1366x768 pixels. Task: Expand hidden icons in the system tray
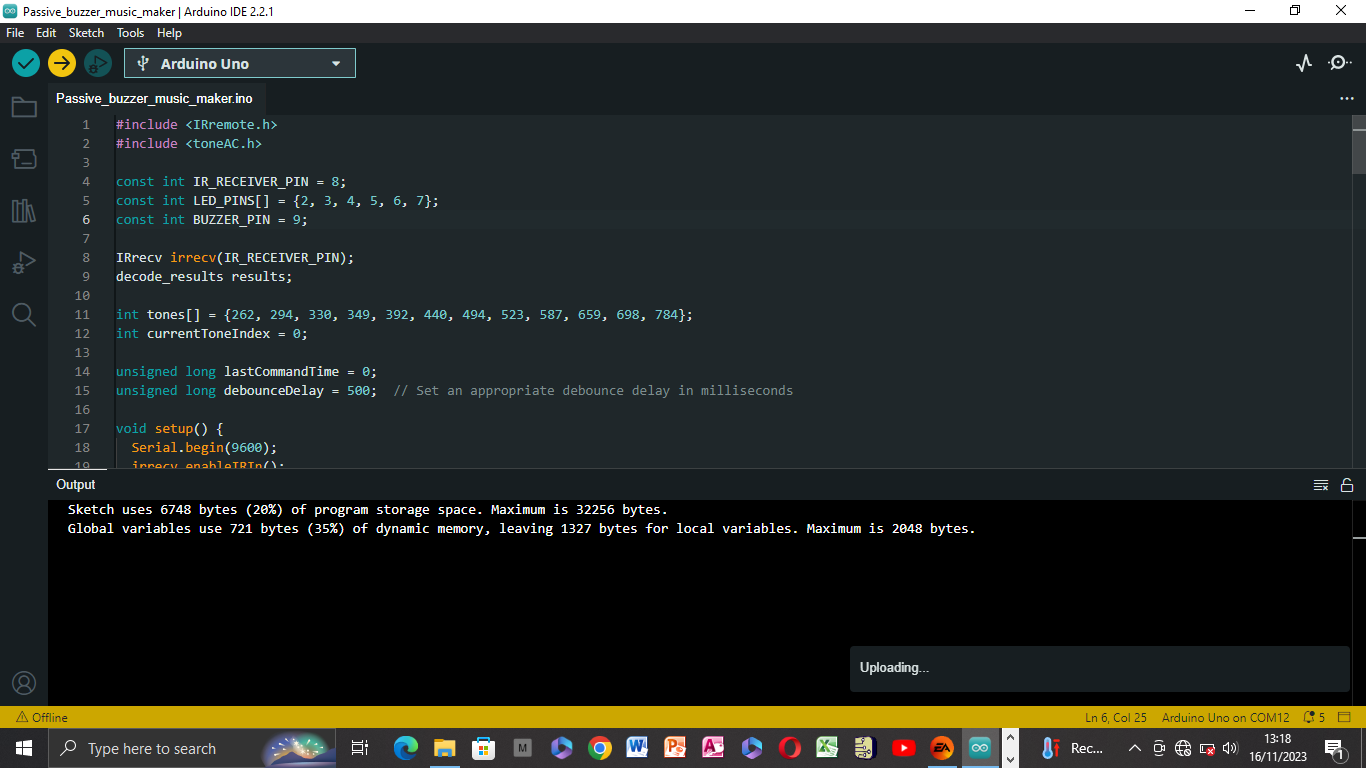pyautogui.click(x=1134, y=747)
